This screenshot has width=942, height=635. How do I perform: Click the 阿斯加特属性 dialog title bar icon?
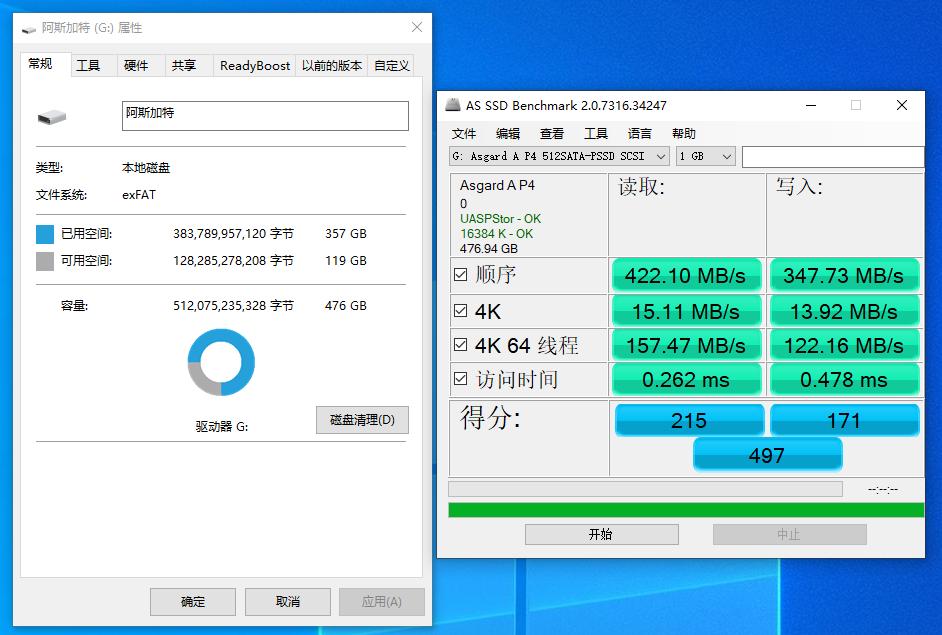tap(27, 29)
